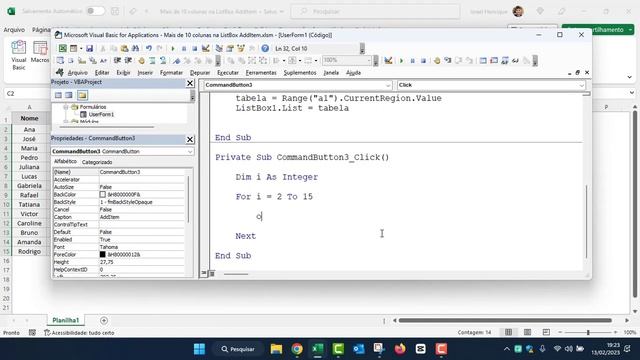Open the Editar menu in the VBA editor
Image resolution: width=640 pixels, height=360 pixels.
(102, 73)
